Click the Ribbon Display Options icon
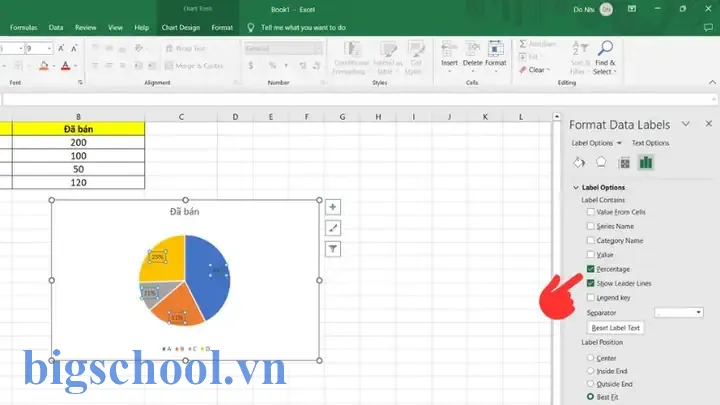Image resolution: width=720 pixels, height=405 pixels. point(632,9)
